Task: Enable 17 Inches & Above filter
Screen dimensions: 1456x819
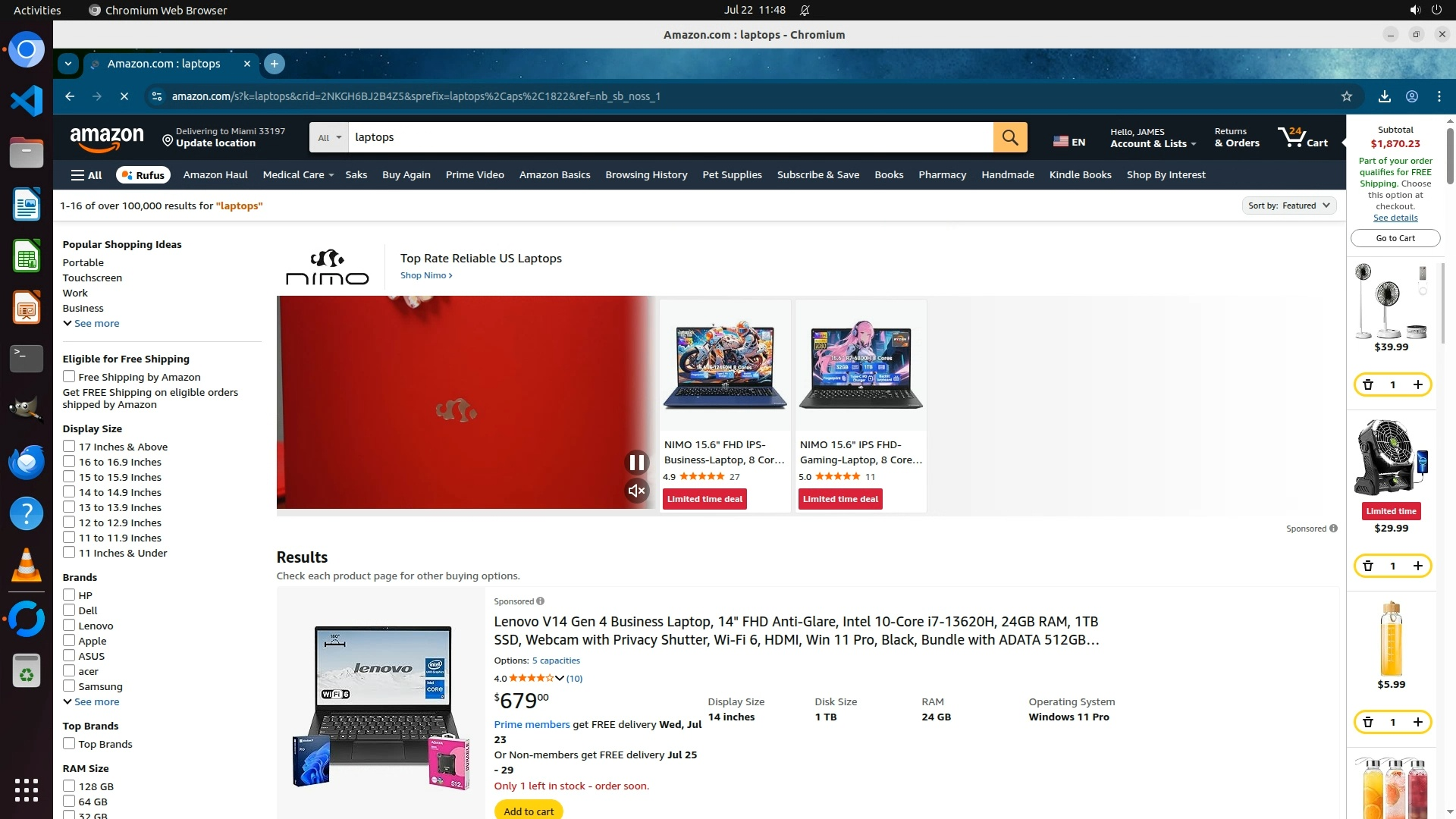Action: [x=69, y=447]
